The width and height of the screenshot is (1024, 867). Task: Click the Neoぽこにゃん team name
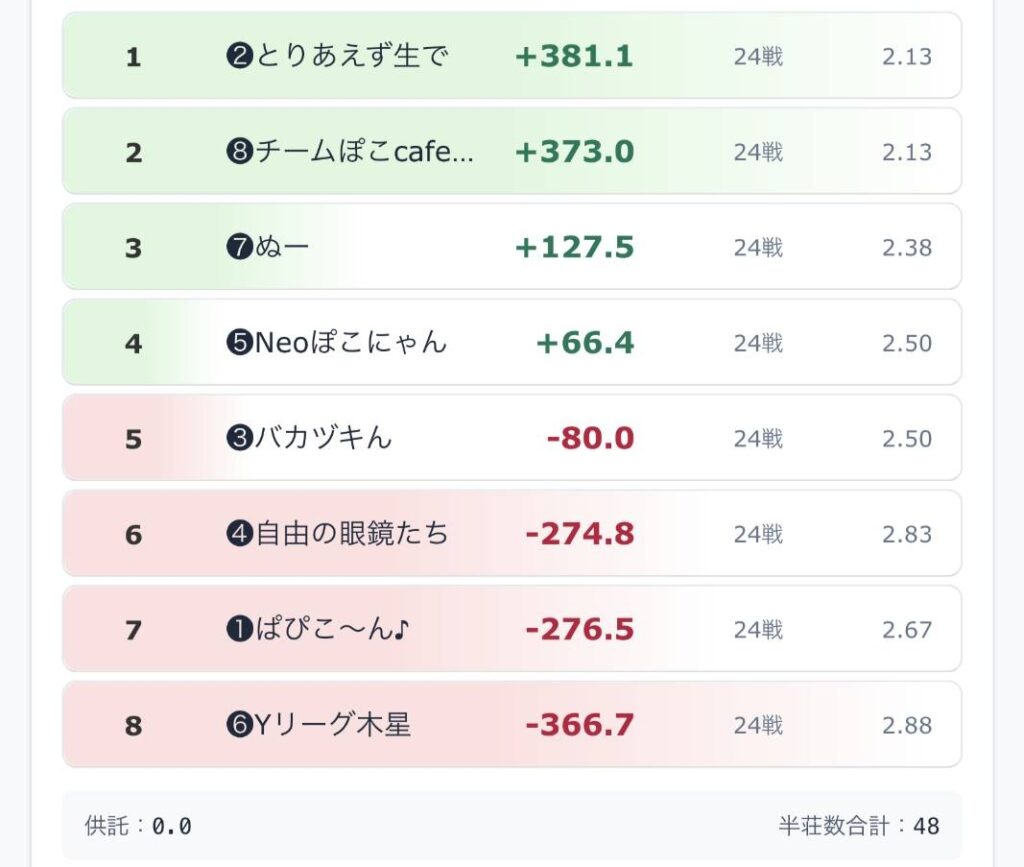coord(336,343)
